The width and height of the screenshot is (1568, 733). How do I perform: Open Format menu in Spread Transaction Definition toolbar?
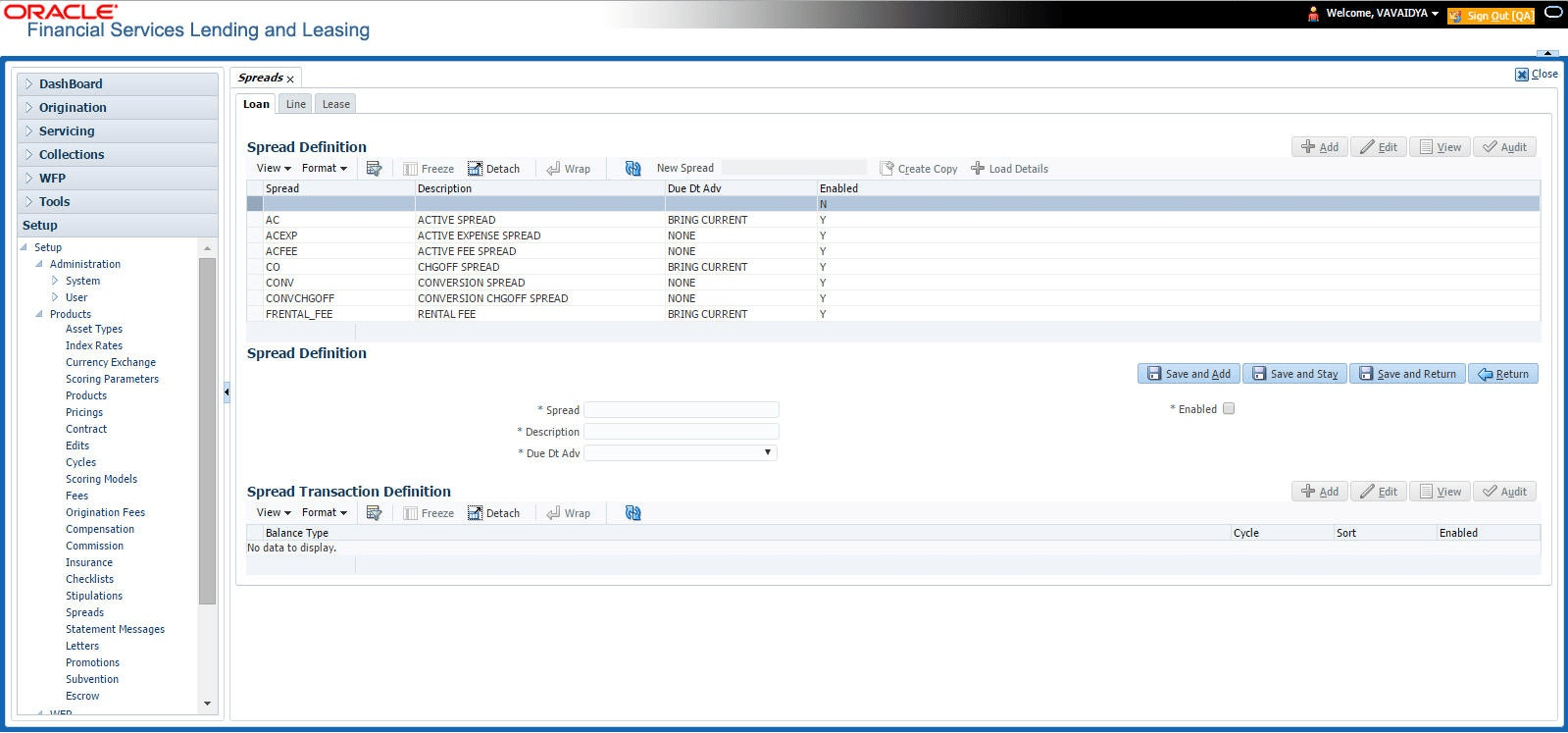tap(325, 513)
